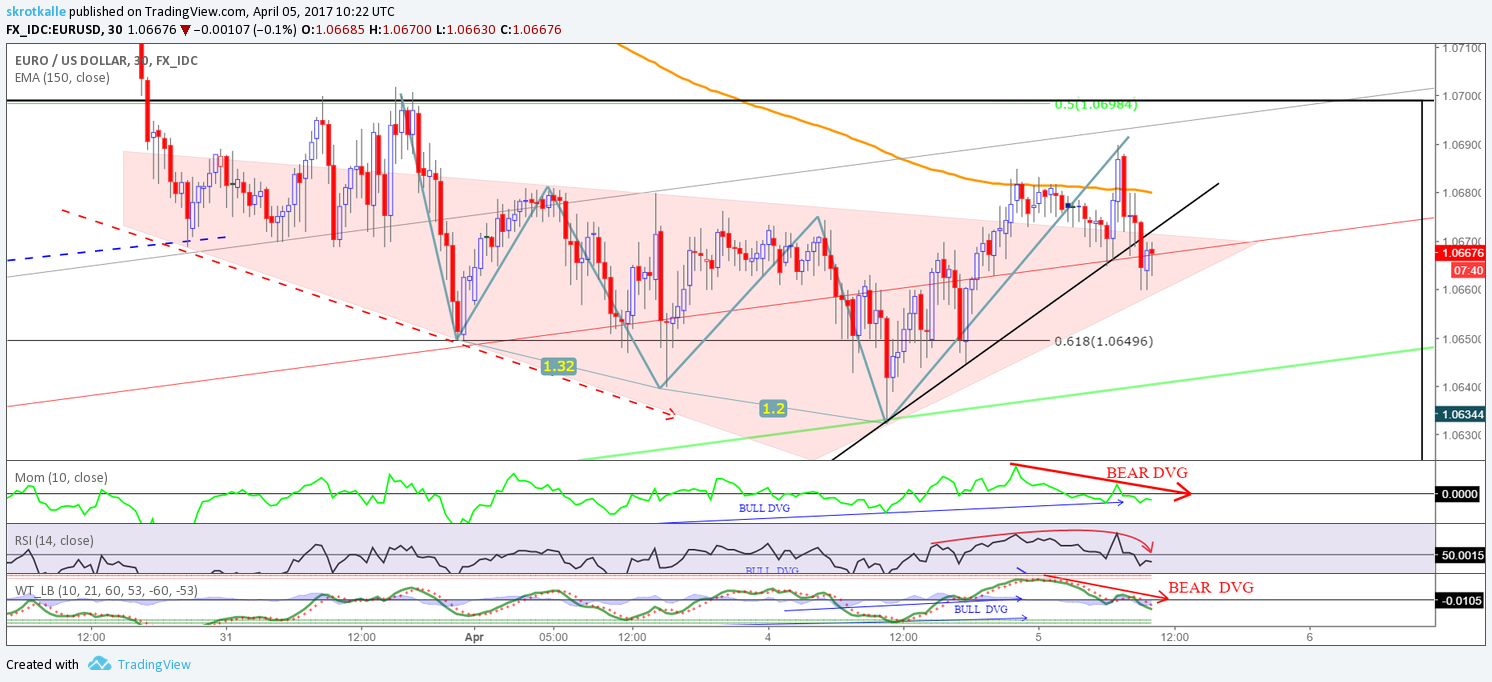Click the TradingView cloud logo icon
The width and height of the screenshot is (1492, 682).
[x=98, y=664]
